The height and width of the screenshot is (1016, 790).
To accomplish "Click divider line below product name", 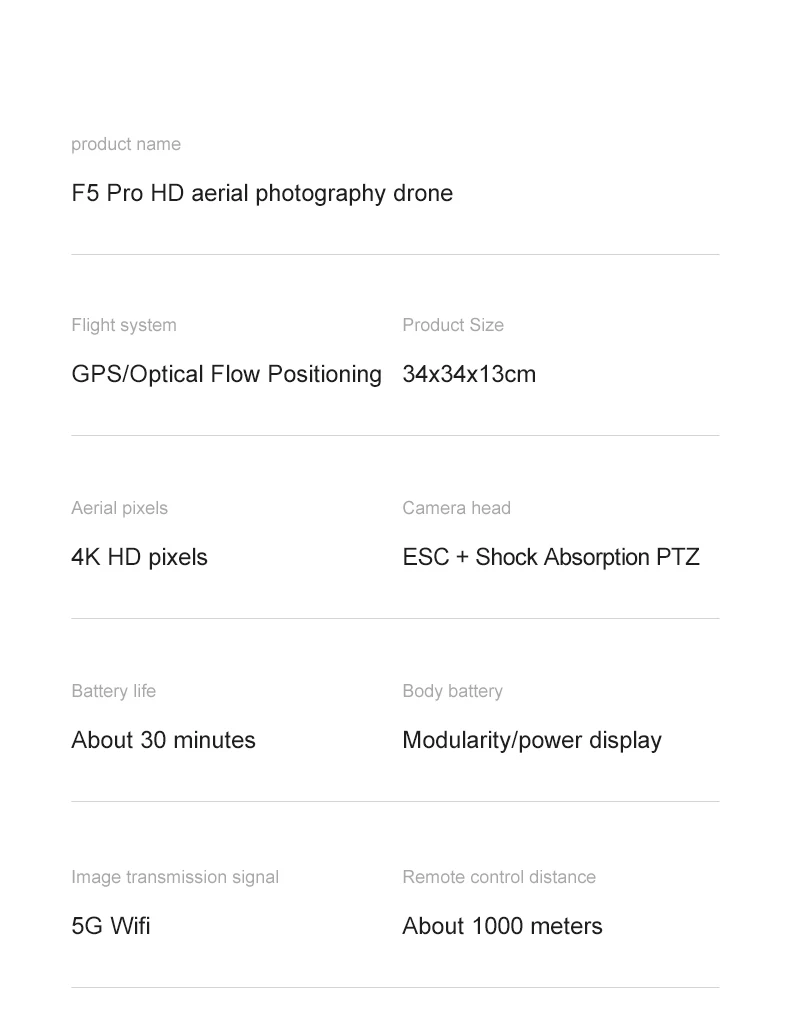I will [x=395, y=255].
